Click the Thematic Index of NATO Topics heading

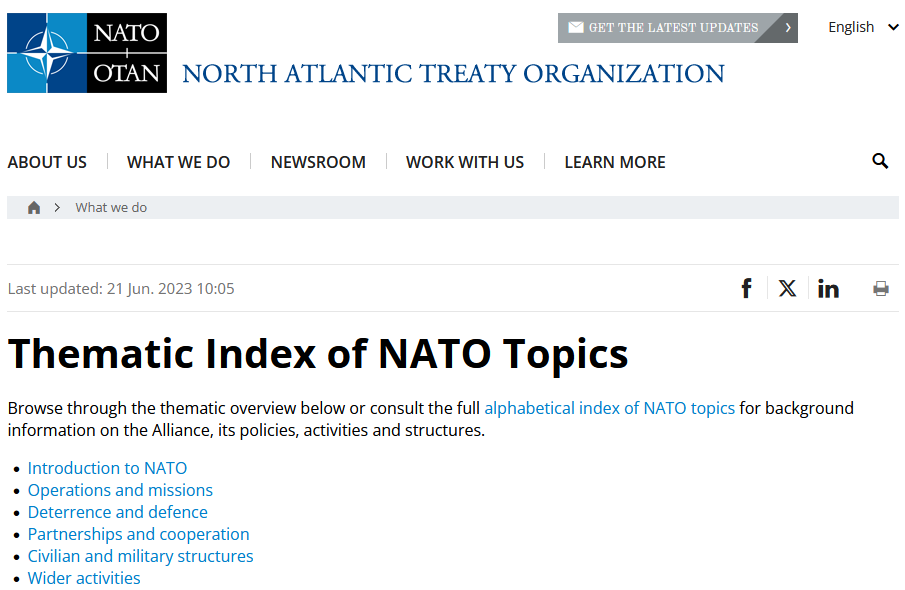click(318, 353)
